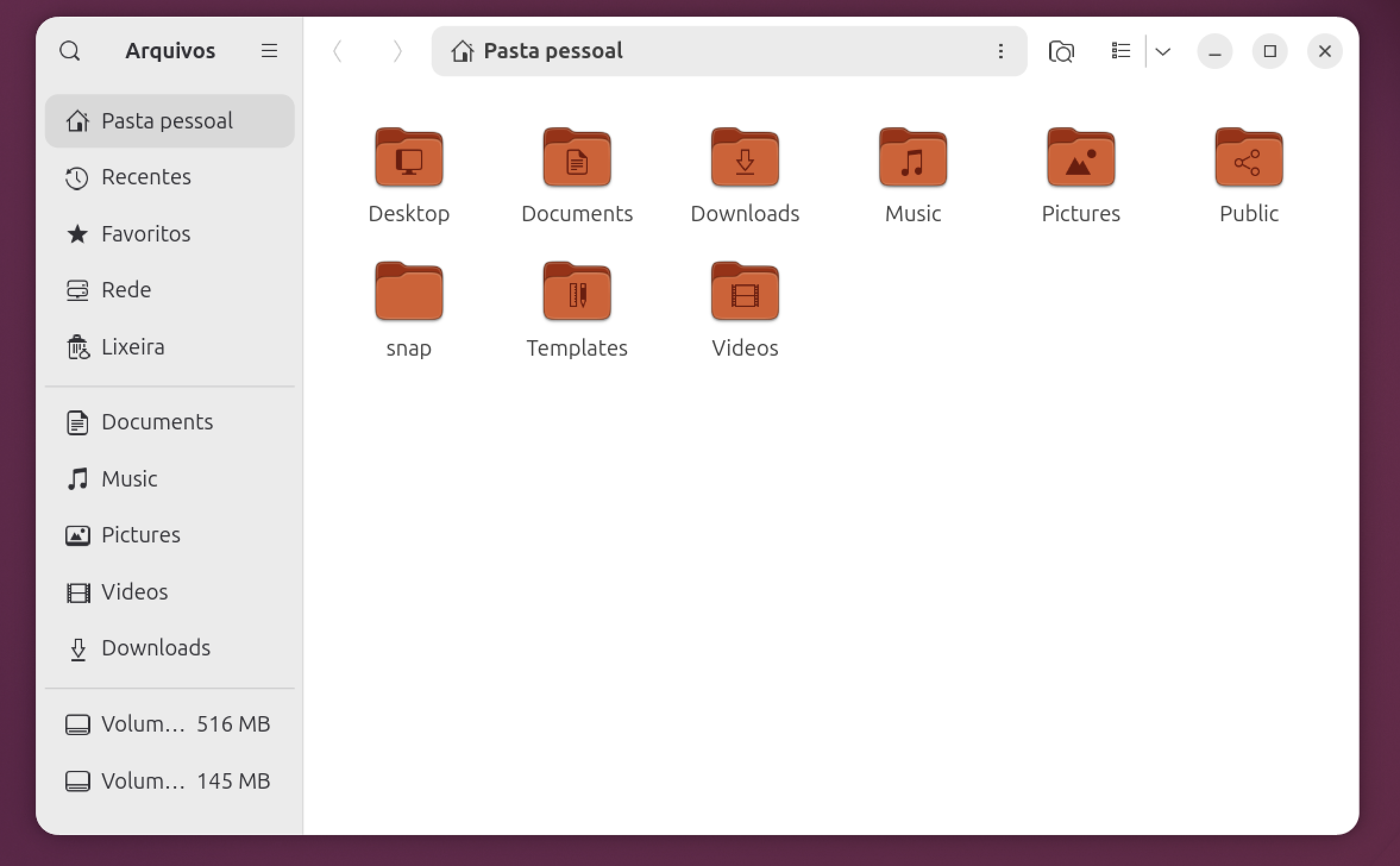Open the Lixeira trash
The image size is (1400, 866).
(x=170, y=347)
